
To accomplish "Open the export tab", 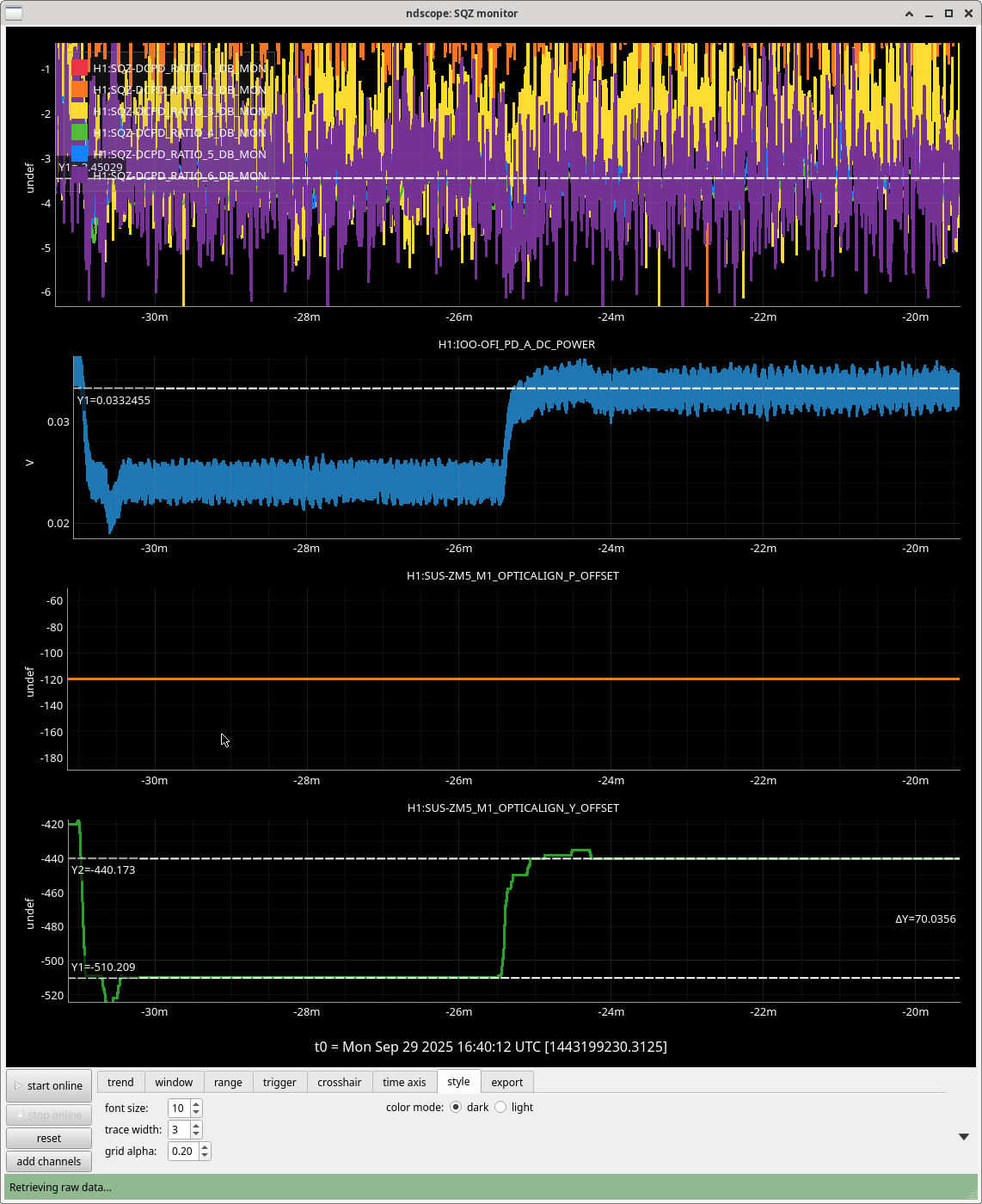I will (x=506, y=1082).
